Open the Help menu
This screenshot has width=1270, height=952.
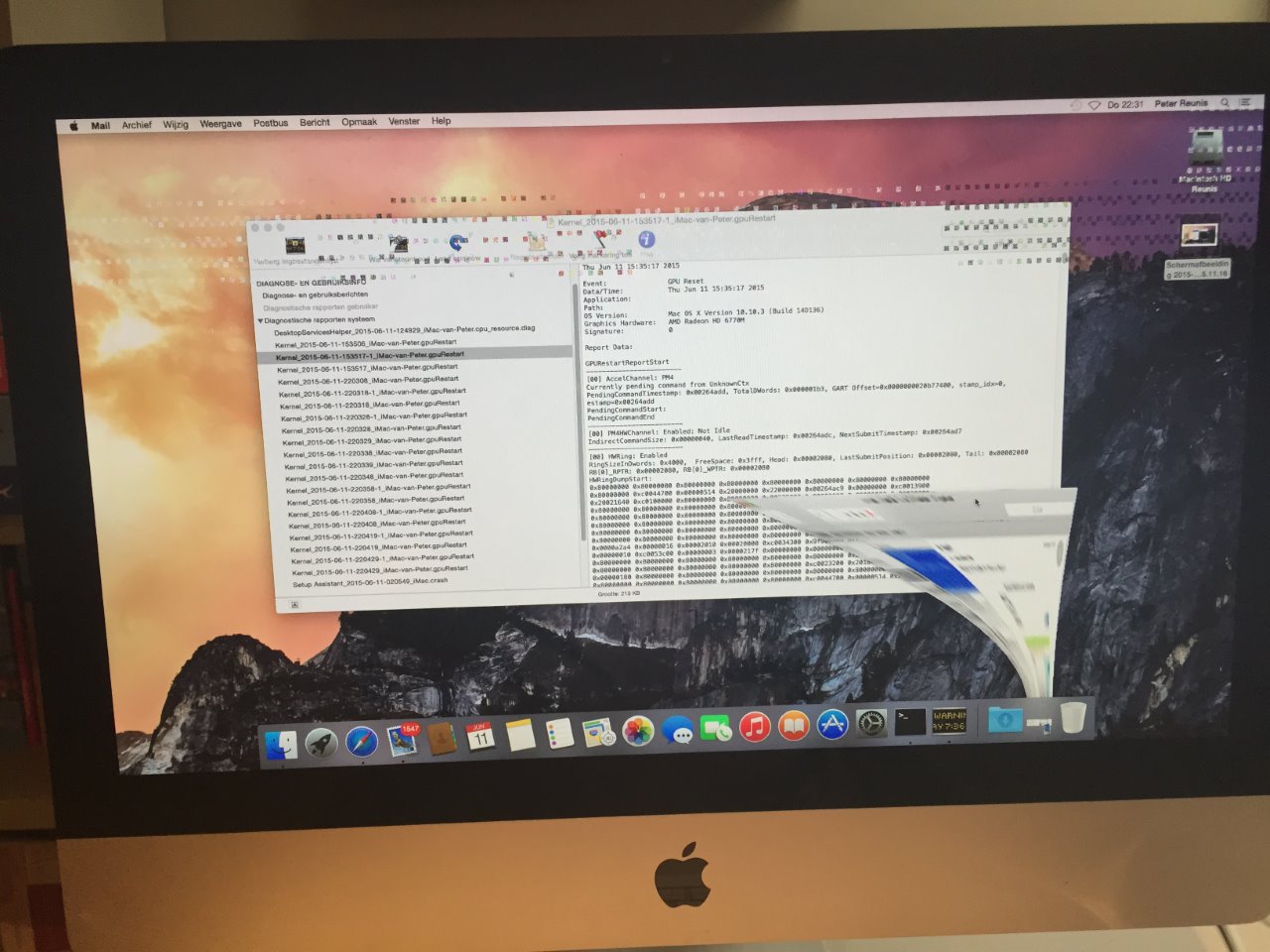441,121
